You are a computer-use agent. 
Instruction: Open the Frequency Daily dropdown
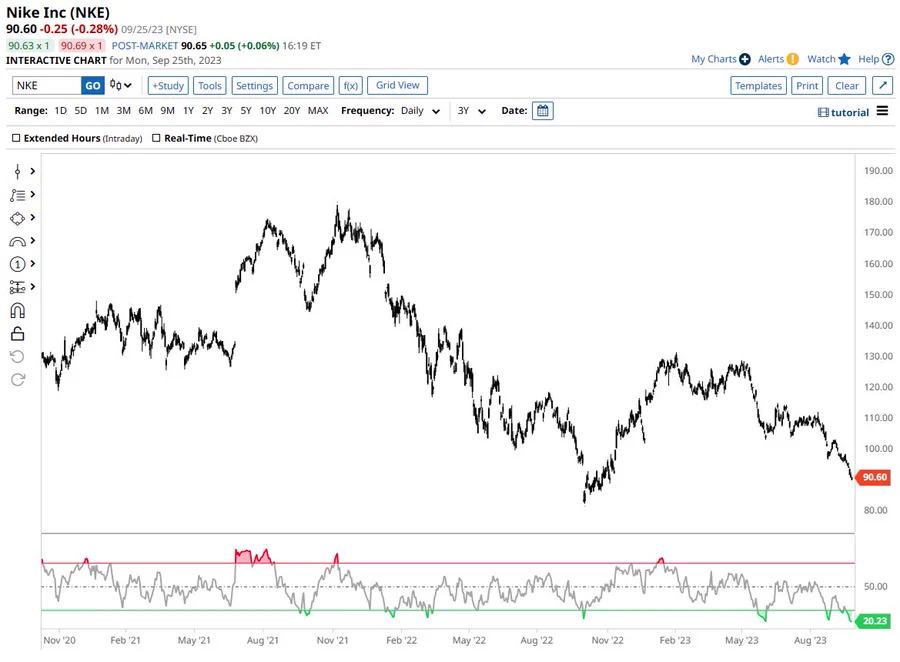[x=420, y=111]
